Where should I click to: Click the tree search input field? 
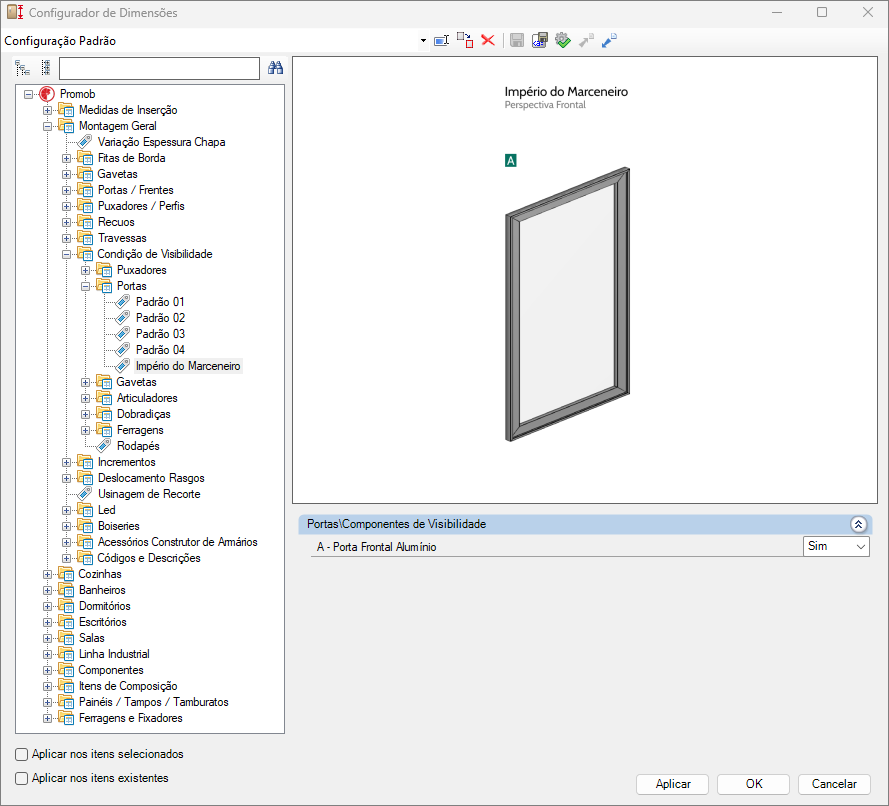[x=159, y=69]
